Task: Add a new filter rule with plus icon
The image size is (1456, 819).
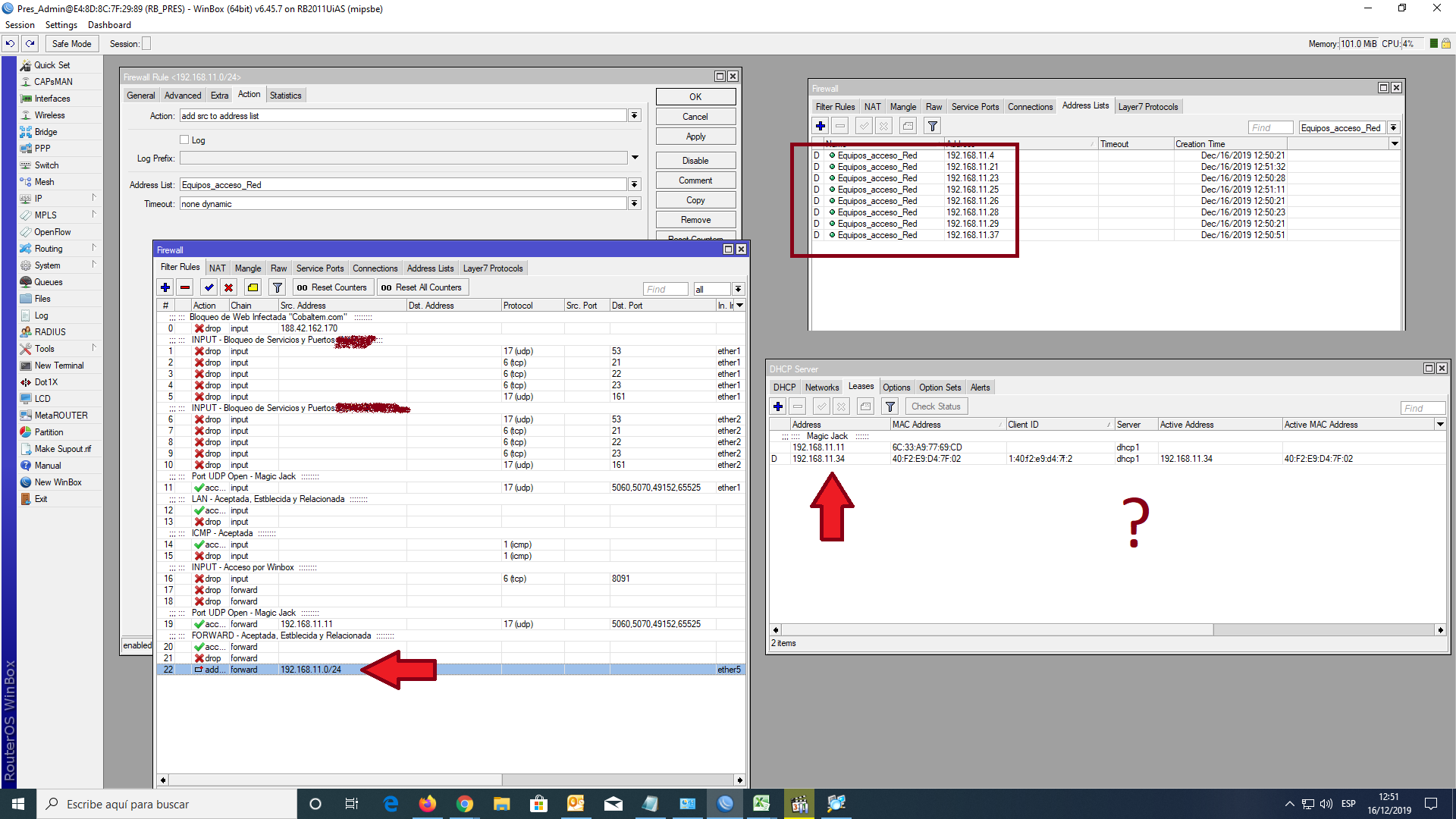Action: point(165,287)
